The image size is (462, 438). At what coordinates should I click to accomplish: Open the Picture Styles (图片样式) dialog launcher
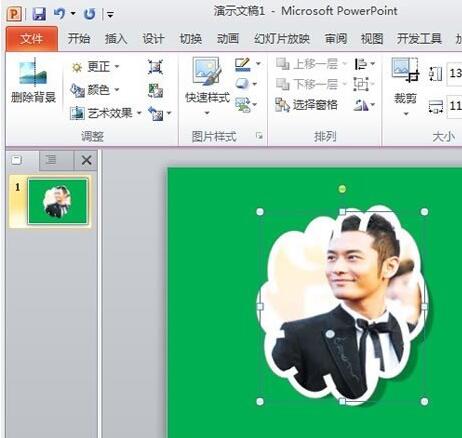click(259, 136)
